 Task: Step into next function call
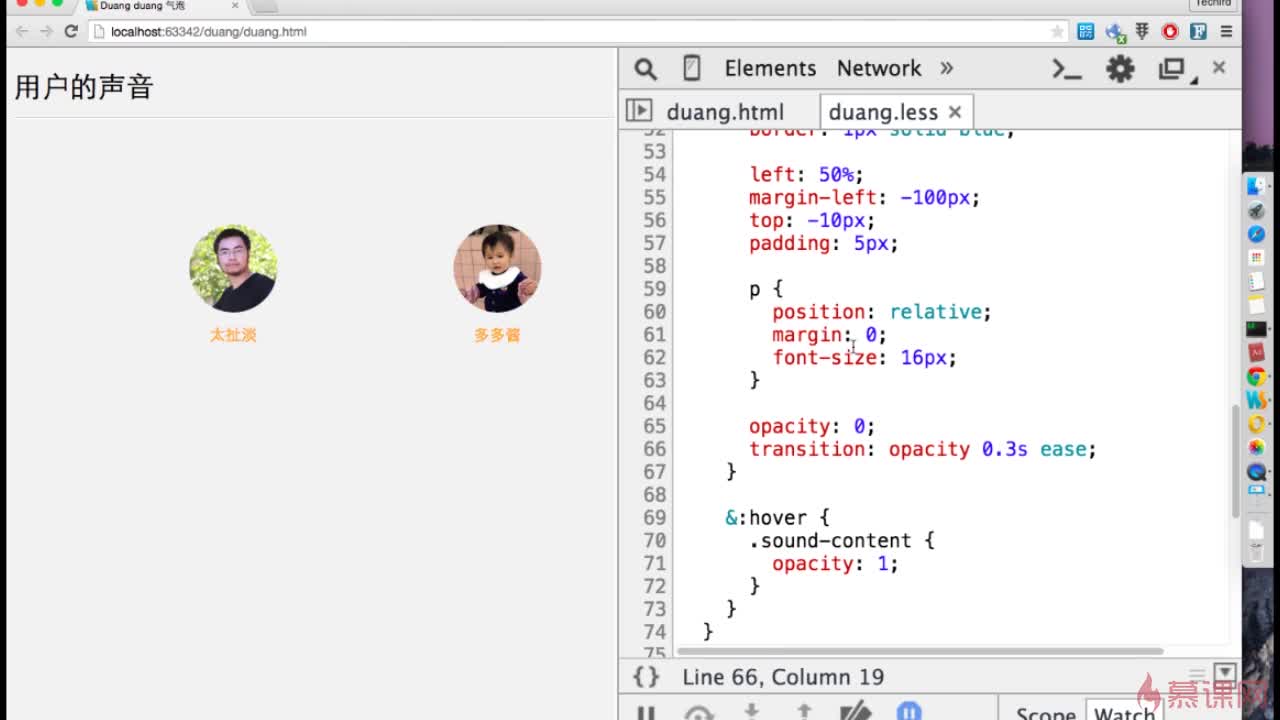[x=751, y=712]
